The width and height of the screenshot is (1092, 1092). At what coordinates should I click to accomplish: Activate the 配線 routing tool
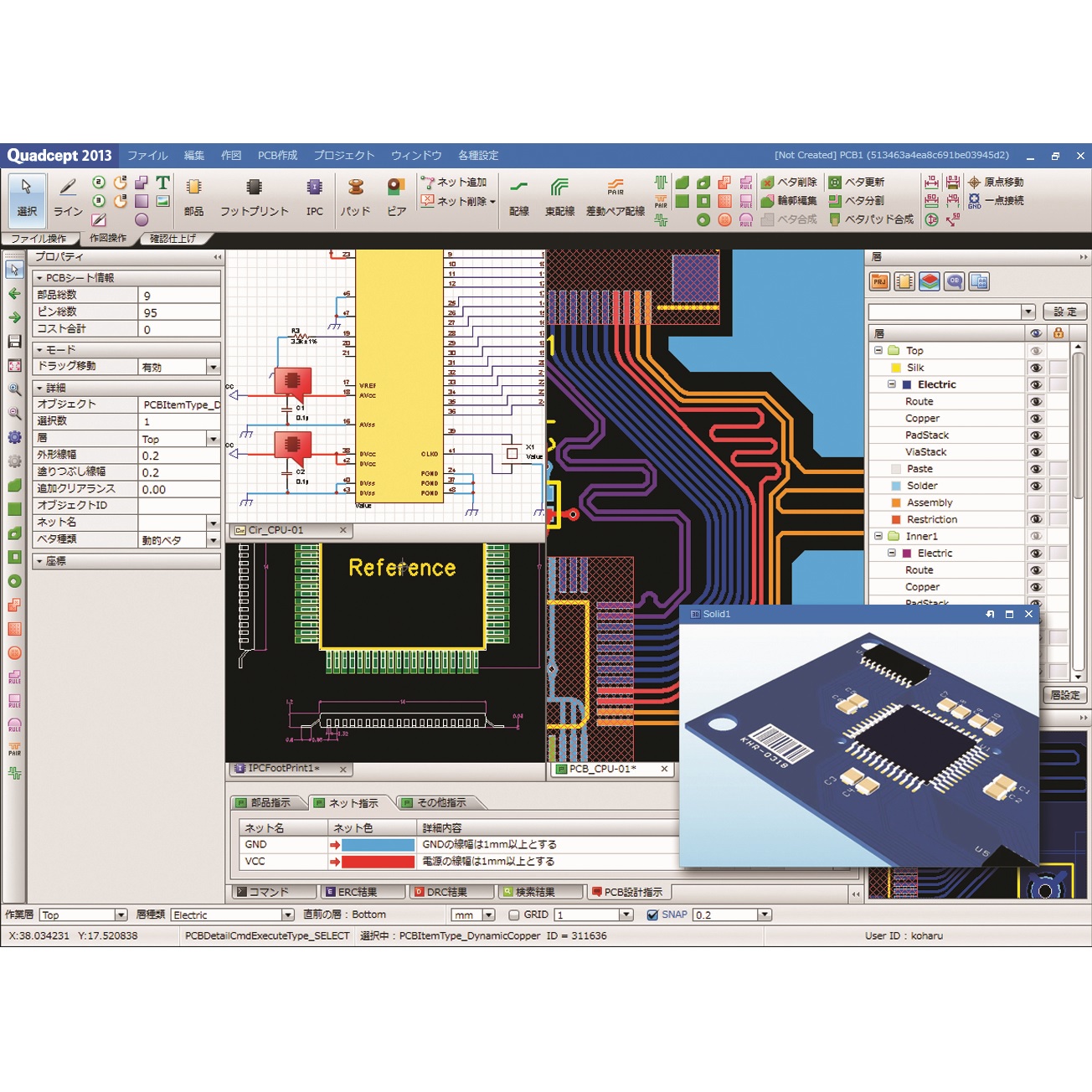tap(519, 188)
